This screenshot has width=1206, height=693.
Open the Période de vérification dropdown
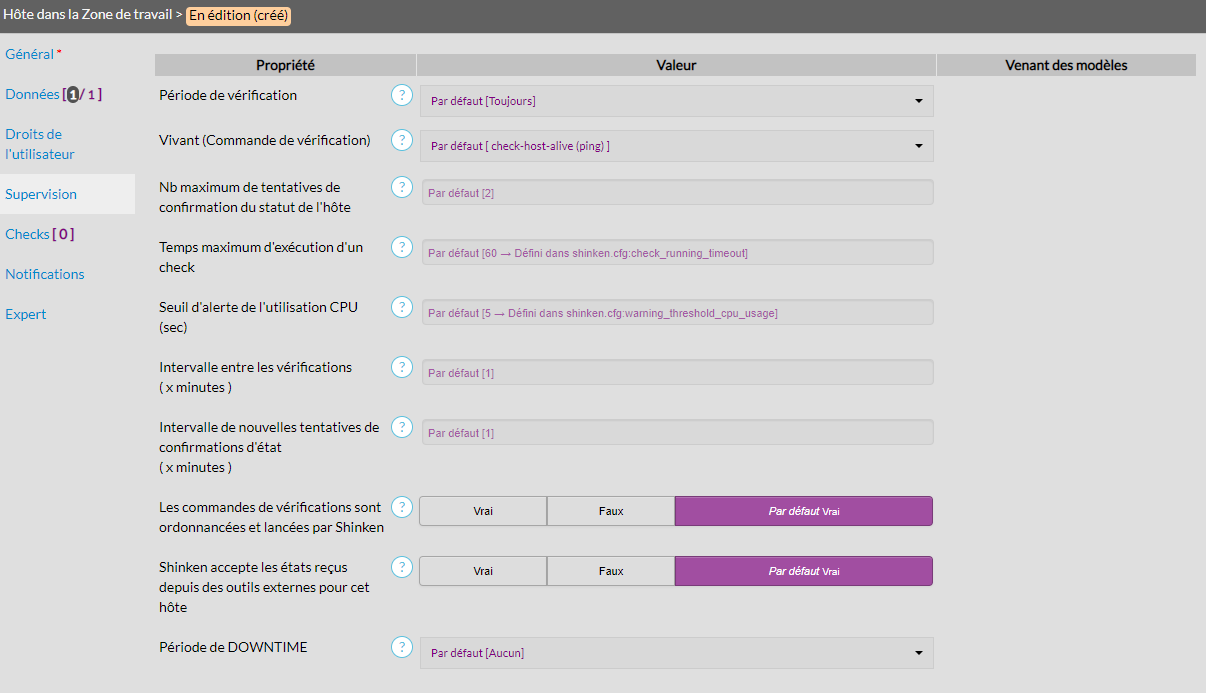(676, 101)
